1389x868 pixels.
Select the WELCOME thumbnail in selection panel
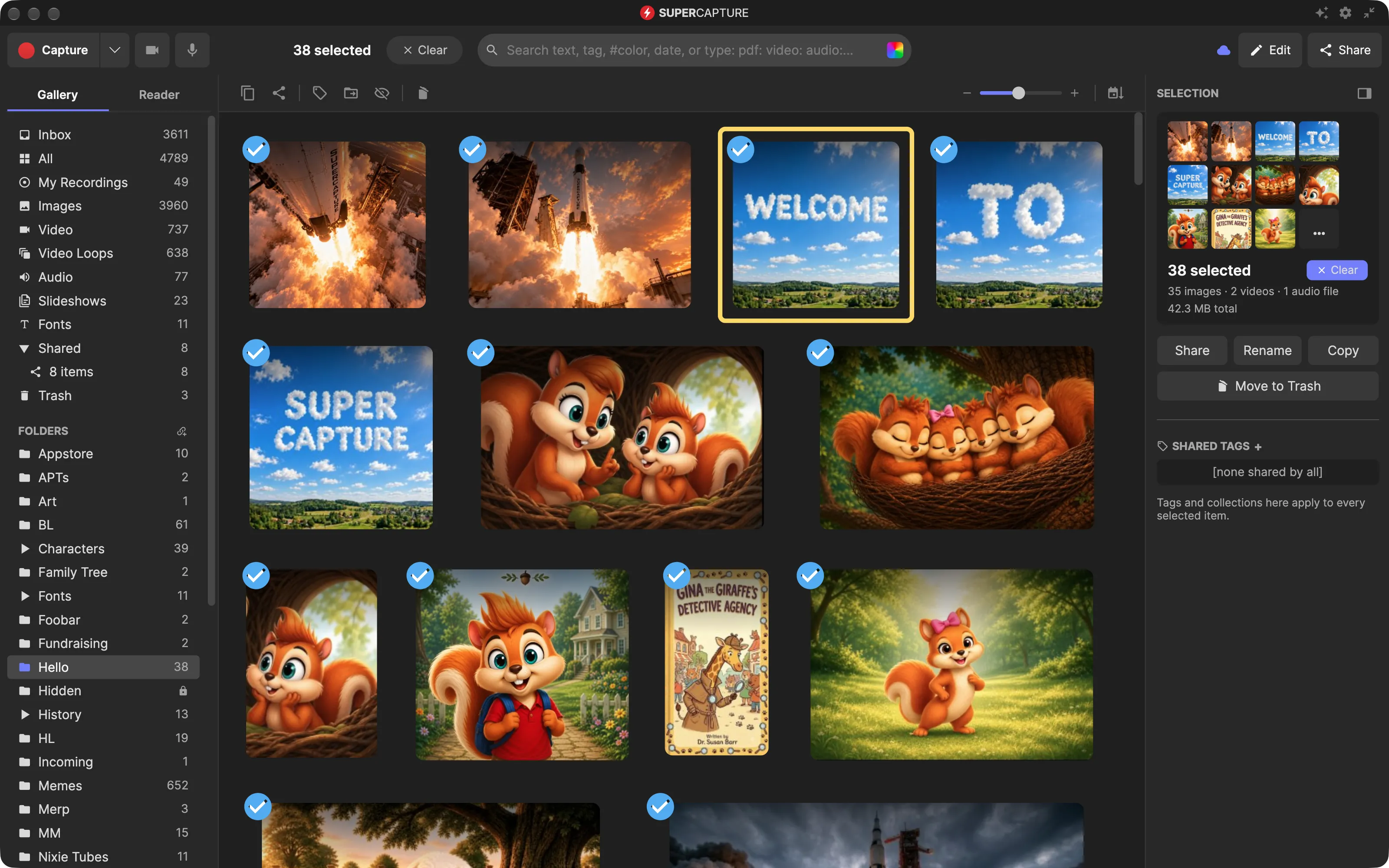tap(1275, 141)
